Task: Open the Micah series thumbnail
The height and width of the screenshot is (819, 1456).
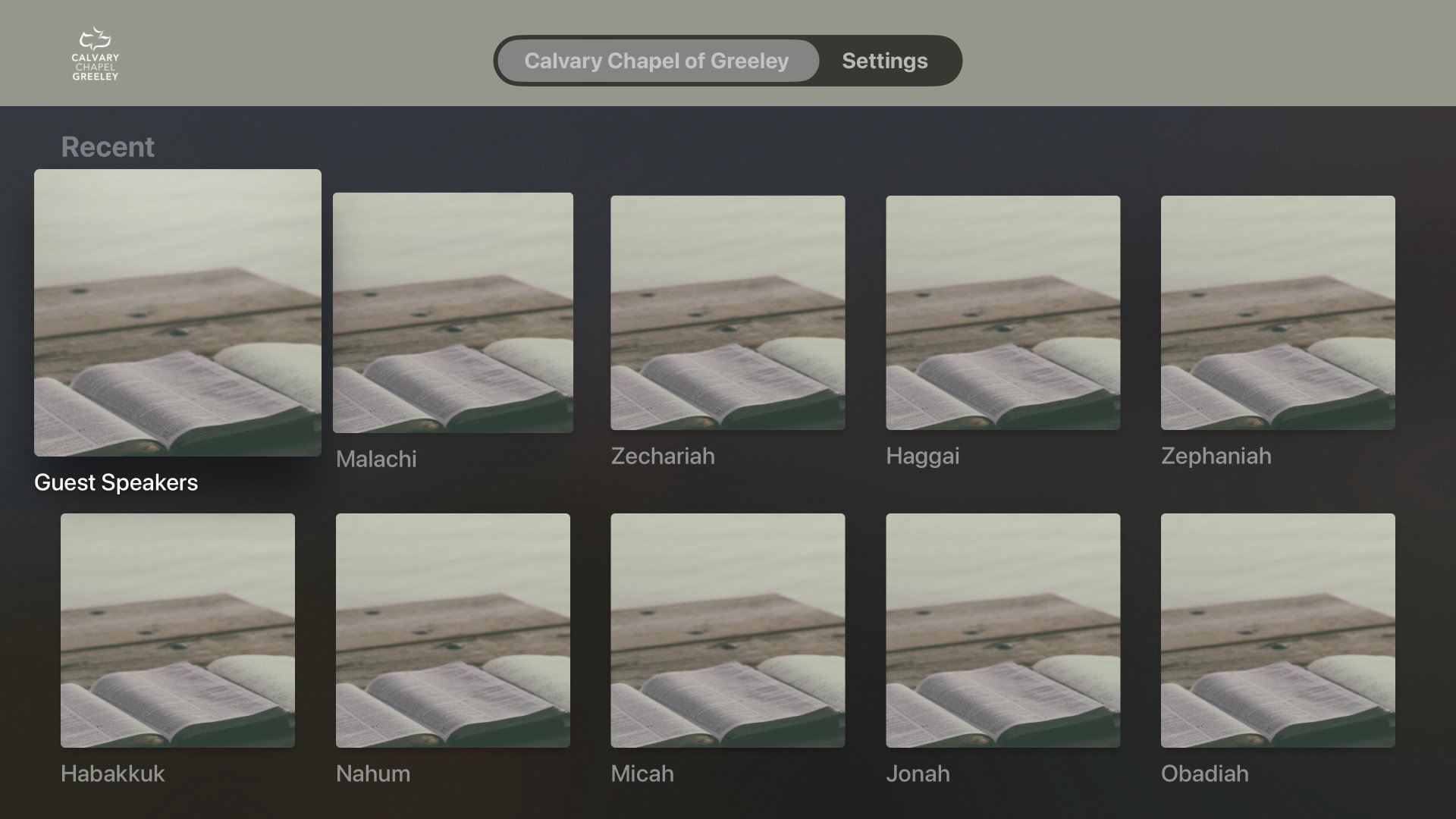Action: 727,630
